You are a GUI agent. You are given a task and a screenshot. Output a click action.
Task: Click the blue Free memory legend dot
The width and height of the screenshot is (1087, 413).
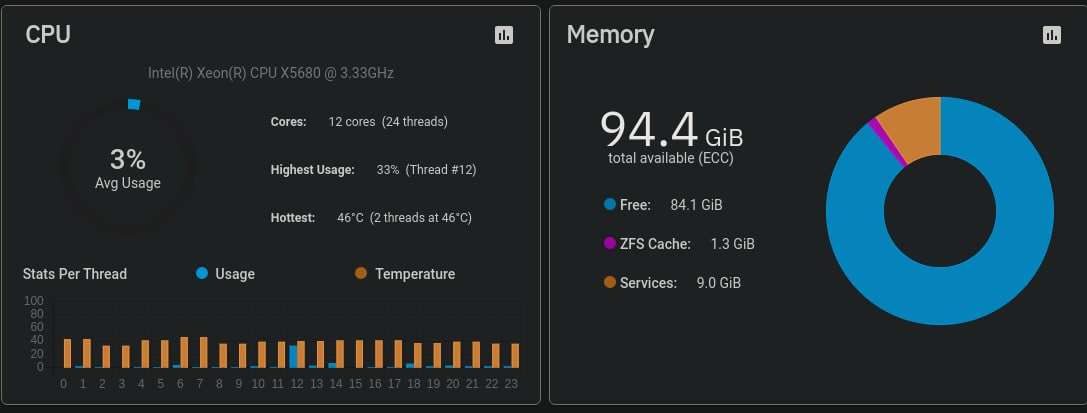609,204
